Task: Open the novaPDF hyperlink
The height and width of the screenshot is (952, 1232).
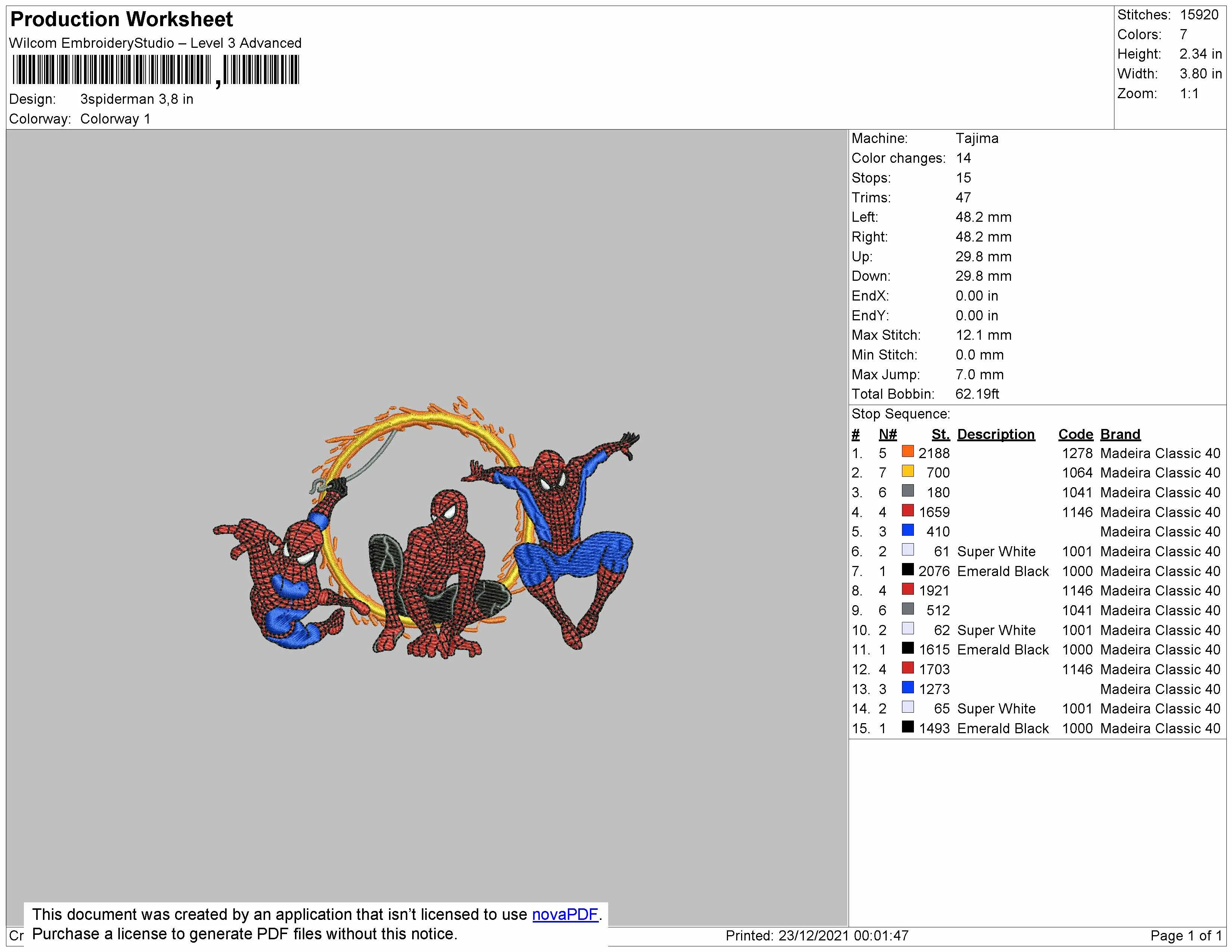Action: point(564,914)
